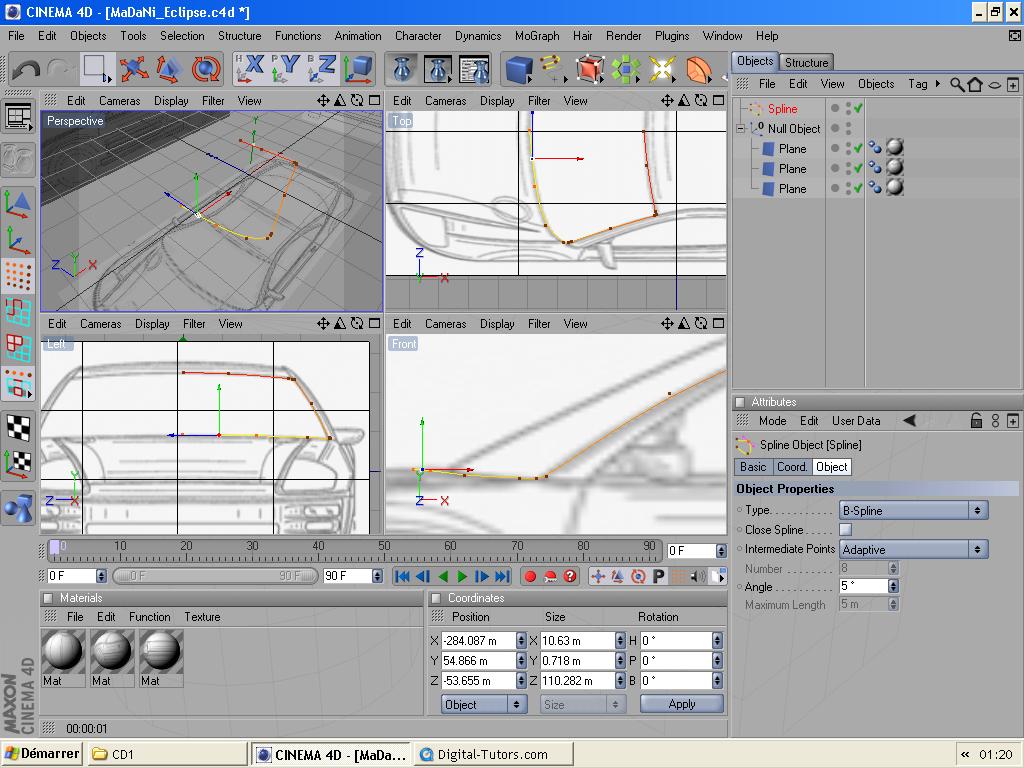Viewport: 1024px width, 768px height.
Task: Click the Angle value stepper arrows
Action: pyautogui.click(x=893, y=586)
